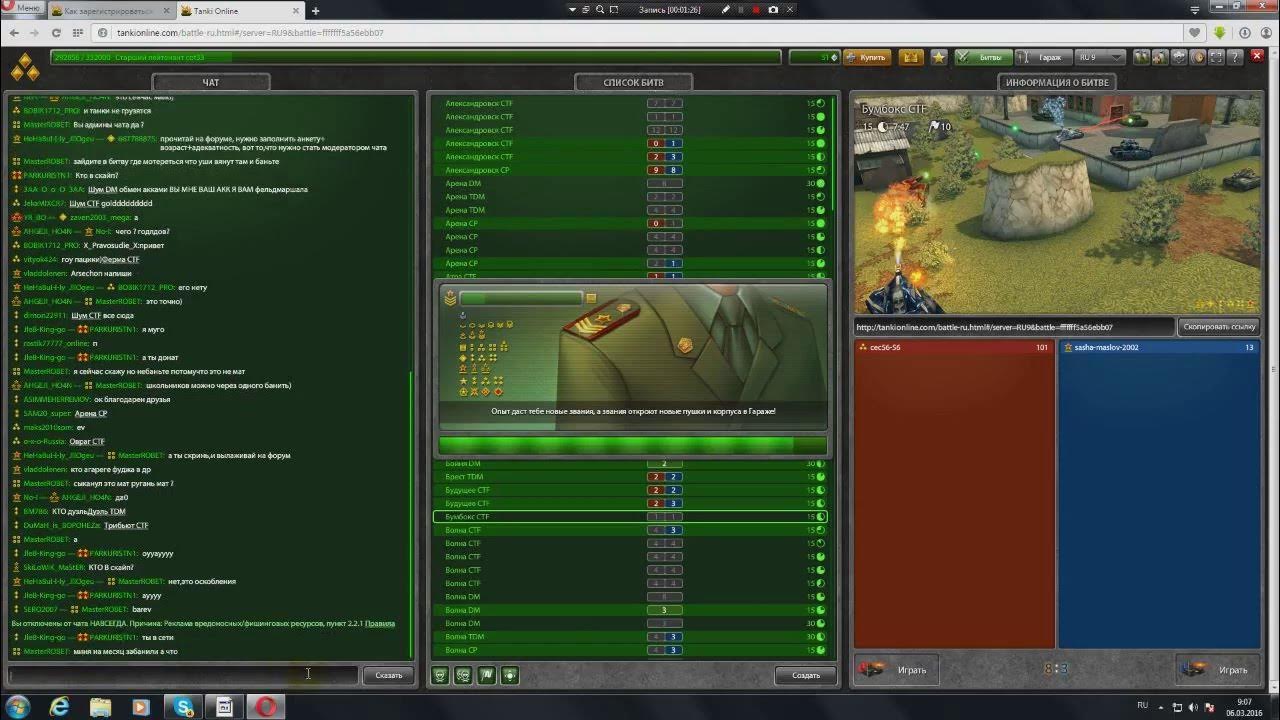Screen dimensions: 1280x720
Task: Click the Бумбокс CTF battle preview image
Action: tap(1057, 204)
